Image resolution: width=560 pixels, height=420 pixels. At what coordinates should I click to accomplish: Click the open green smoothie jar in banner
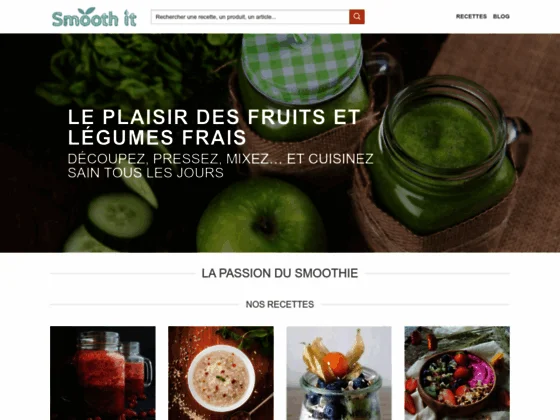[x=441, y=155]
